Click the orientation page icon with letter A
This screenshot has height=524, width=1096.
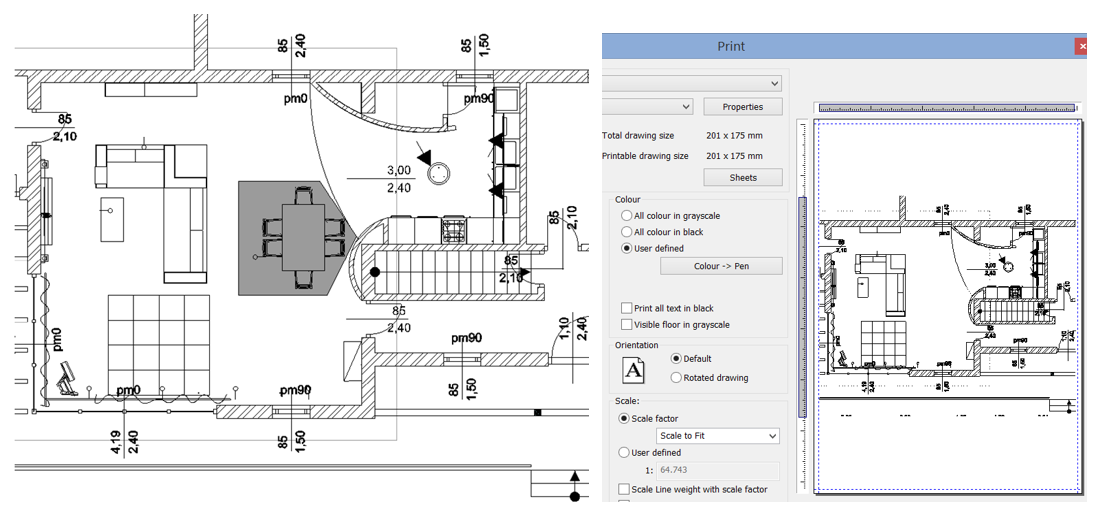coord(635,368)
